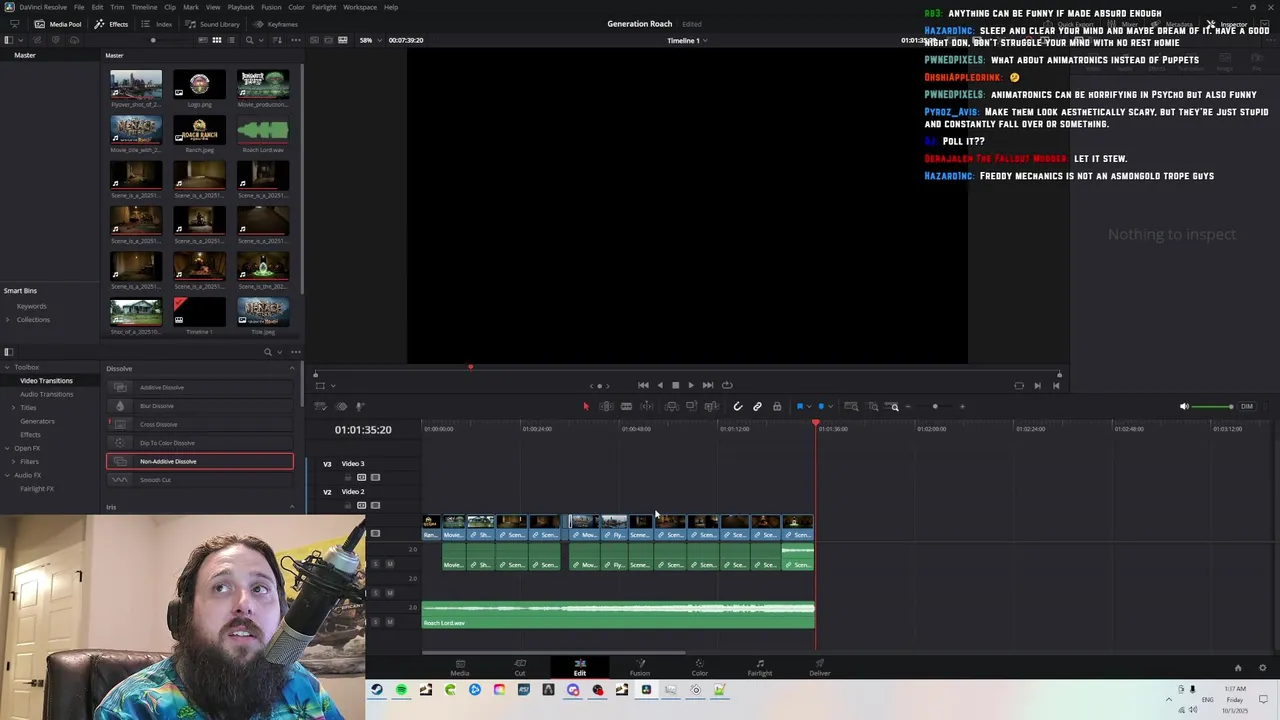The height and width of the screenshot is (720, 1280).
Task: Toggle loop playback
Action: (x=727, y=385)
